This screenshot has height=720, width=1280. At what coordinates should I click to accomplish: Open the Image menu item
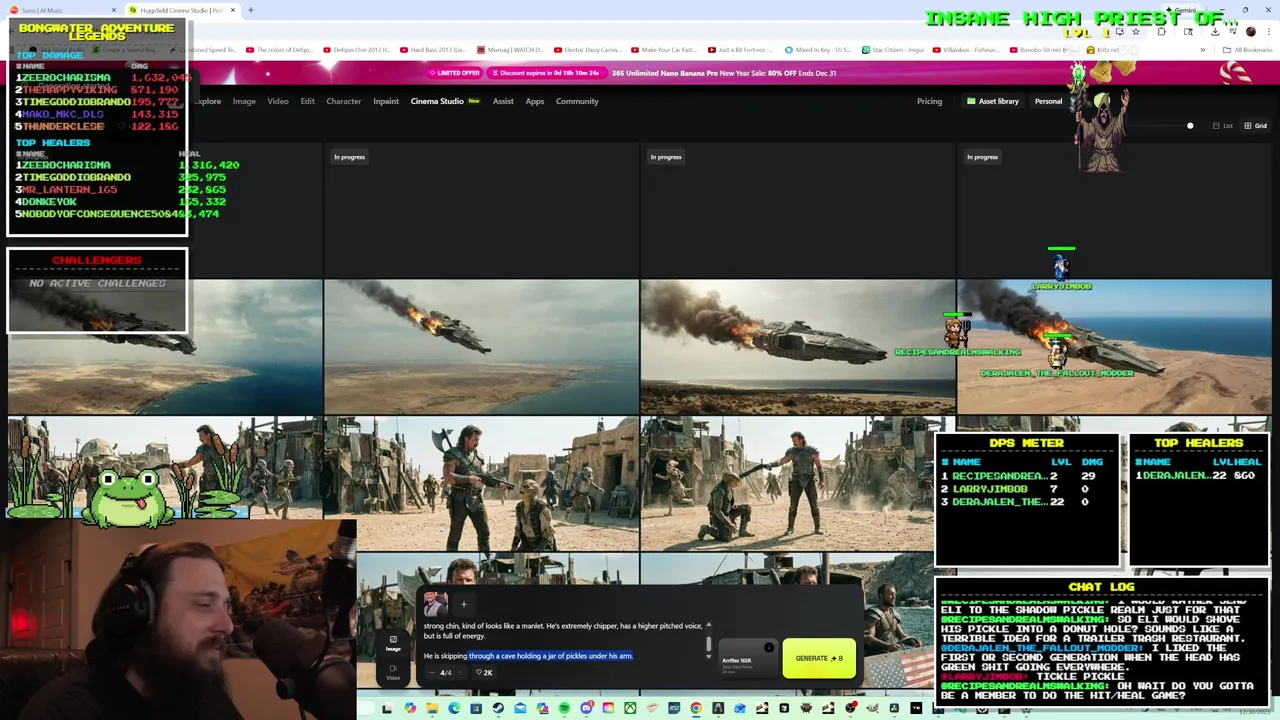coord(244,101)
